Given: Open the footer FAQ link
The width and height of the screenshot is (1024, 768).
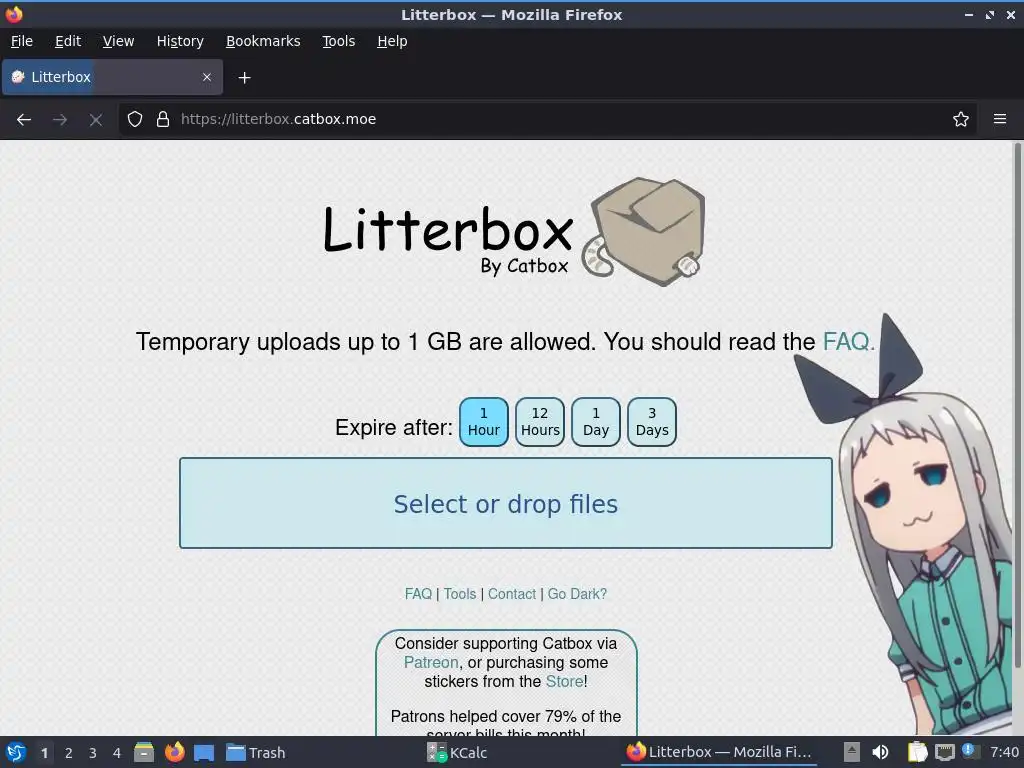Looking at the screenshot, I should [418, 594].
